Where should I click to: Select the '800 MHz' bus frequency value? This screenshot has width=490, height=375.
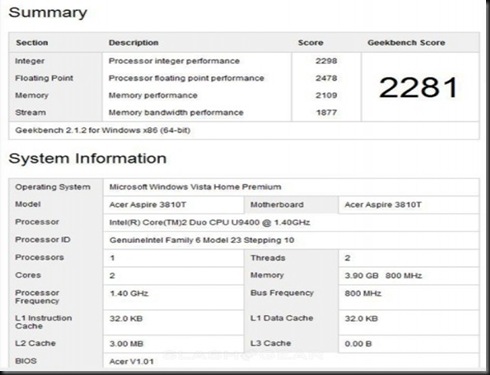click(x=363, y=293)
